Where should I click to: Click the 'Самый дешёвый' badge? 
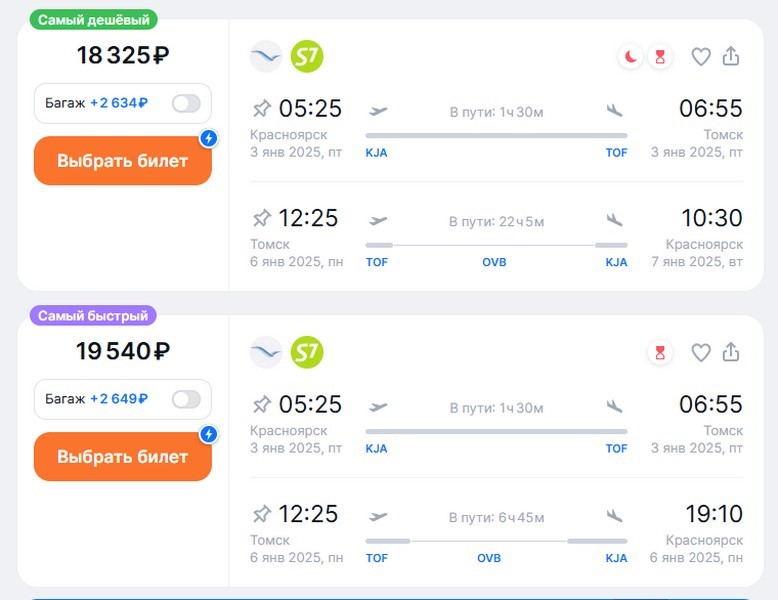click(93, 20)
